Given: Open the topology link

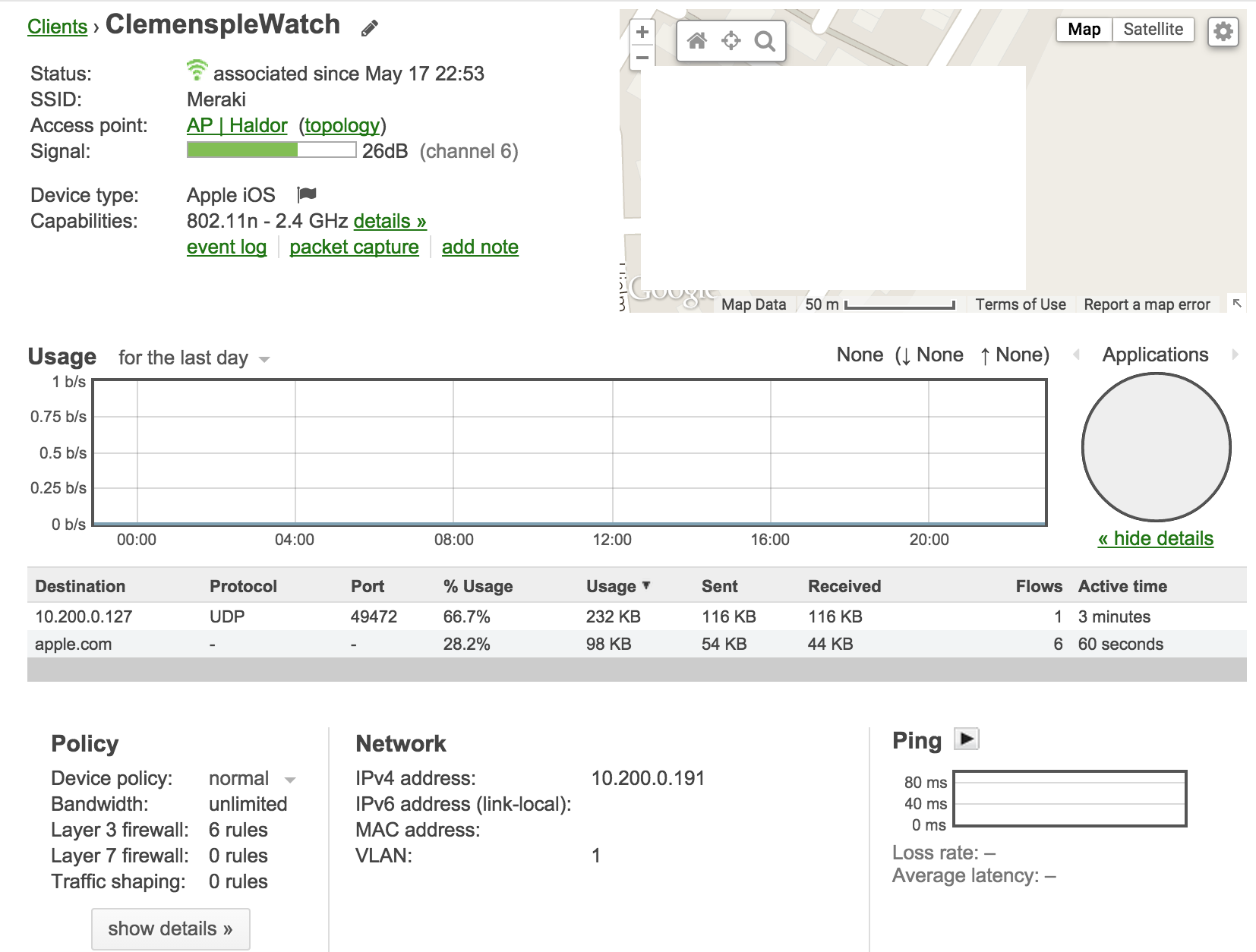Looking at the screenshot, I should click(342, 125).
